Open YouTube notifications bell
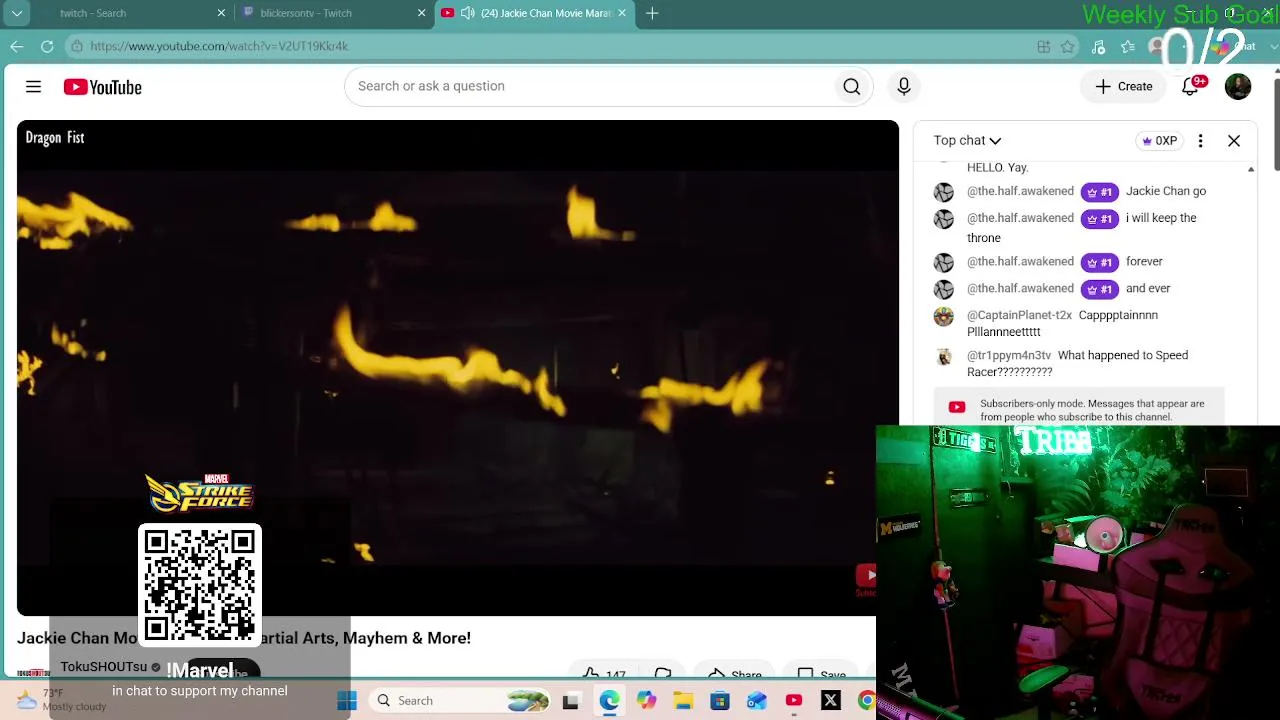 coord(1190,87)
